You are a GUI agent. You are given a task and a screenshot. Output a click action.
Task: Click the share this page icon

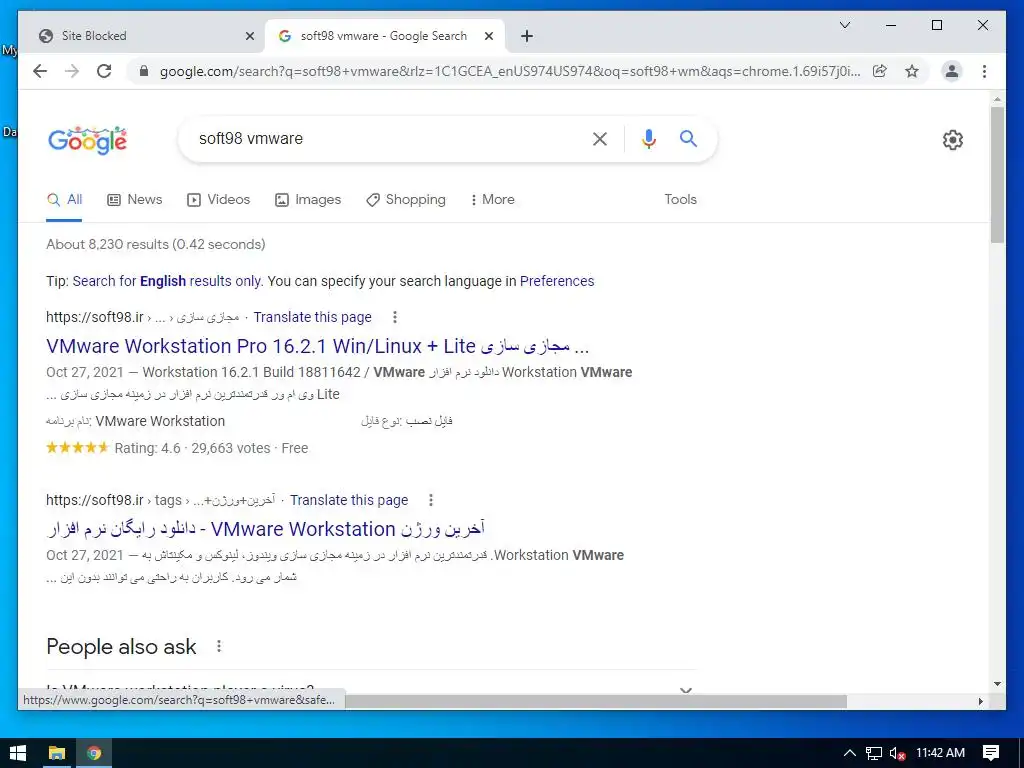pos(880,71)
